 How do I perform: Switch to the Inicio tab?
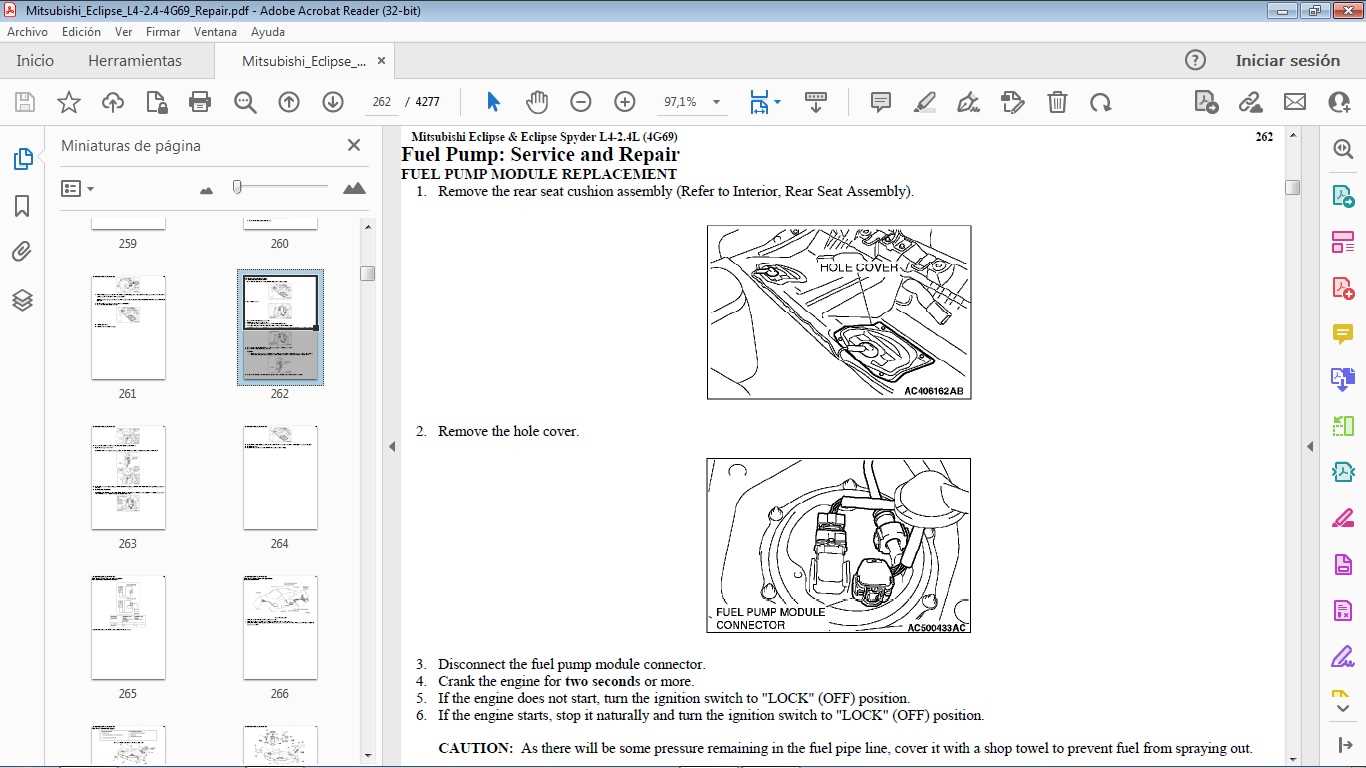[35, 61]
